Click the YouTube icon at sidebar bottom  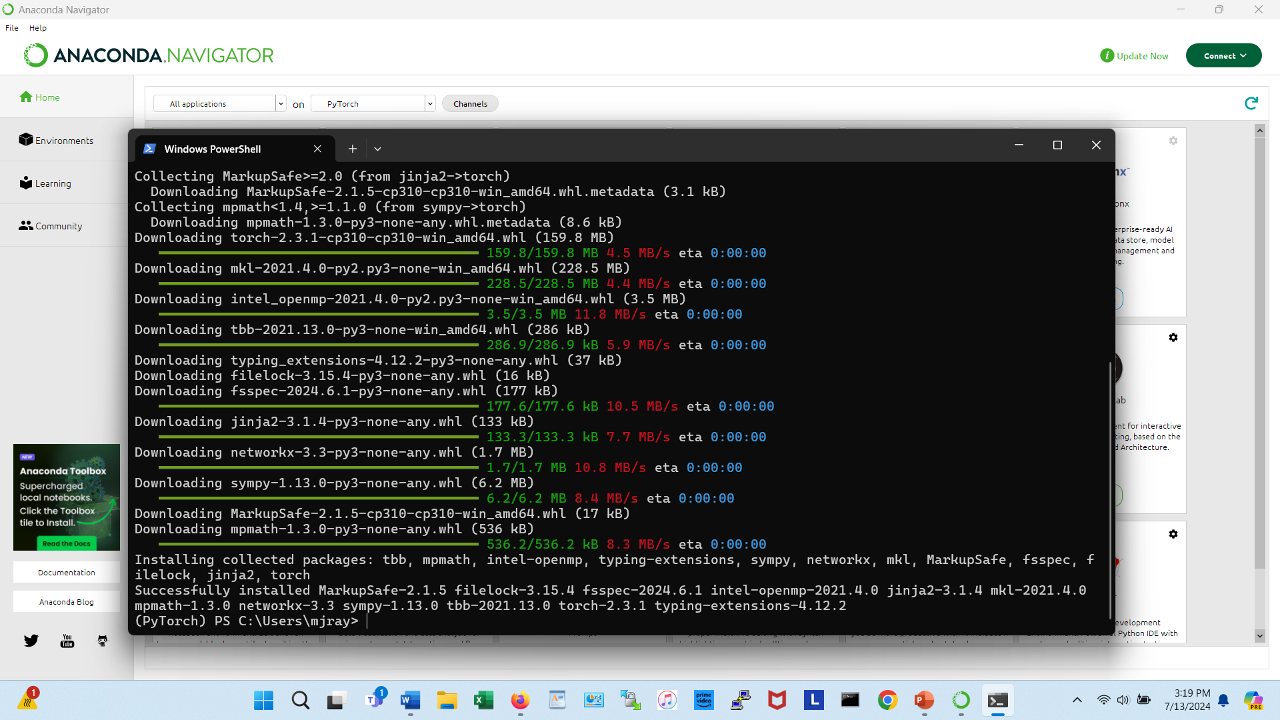[x=66, y=641]
